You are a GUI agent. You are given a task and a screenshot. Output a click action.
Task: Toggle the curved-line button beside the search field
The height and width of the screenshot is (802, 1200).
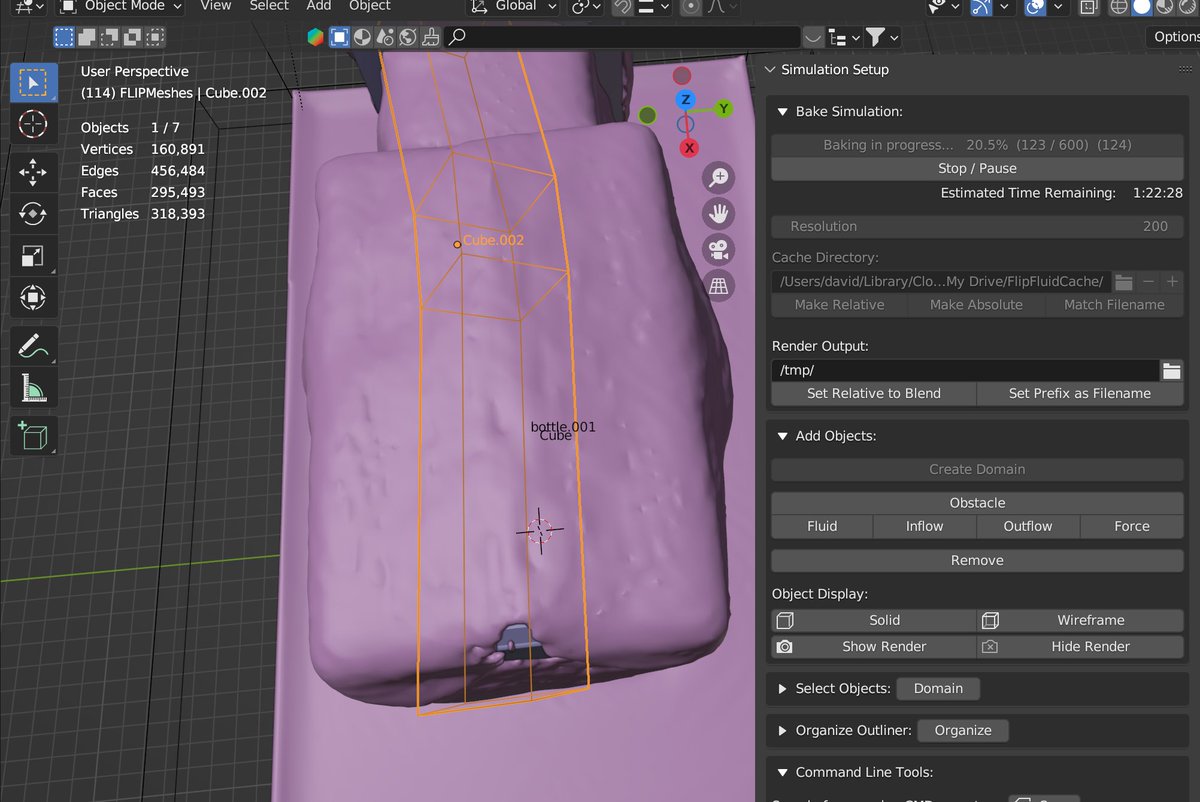click(x=814, y=38)
